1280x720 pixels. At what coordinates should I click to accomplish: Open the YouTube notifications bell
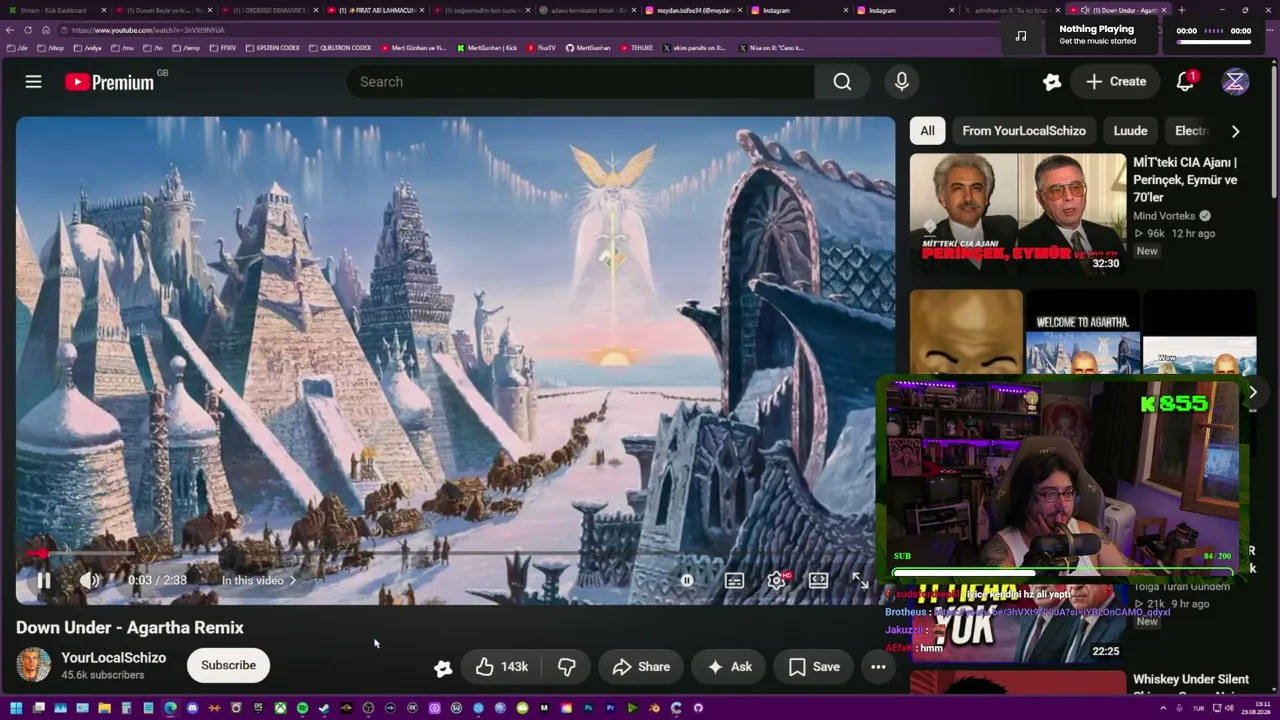coord(1185,82)
